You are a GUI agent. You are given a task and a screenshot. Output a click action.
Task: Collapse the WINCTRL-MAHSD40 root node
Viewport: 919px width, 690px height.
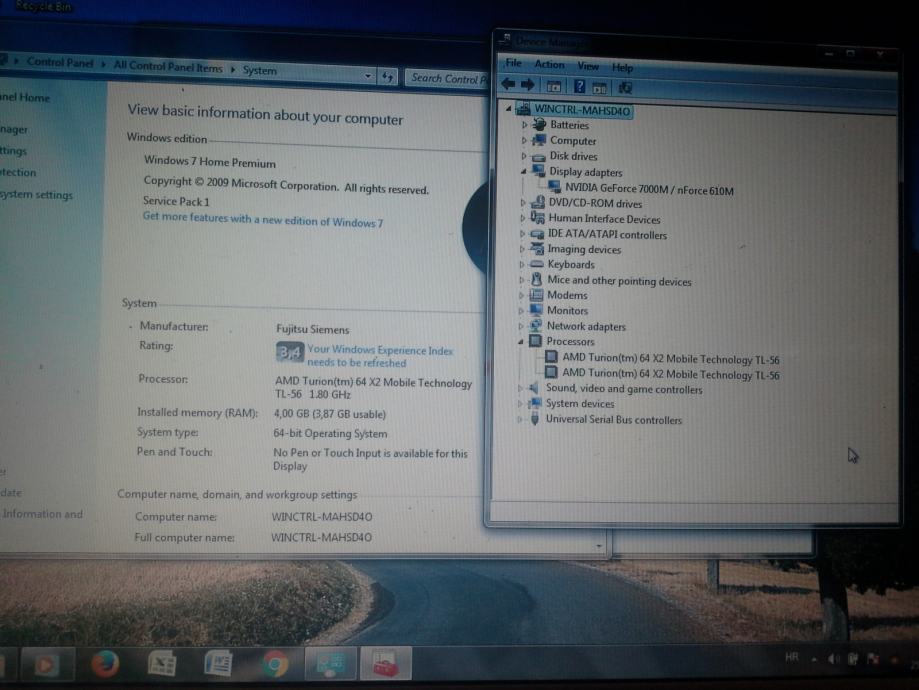(x=509, y=108)
